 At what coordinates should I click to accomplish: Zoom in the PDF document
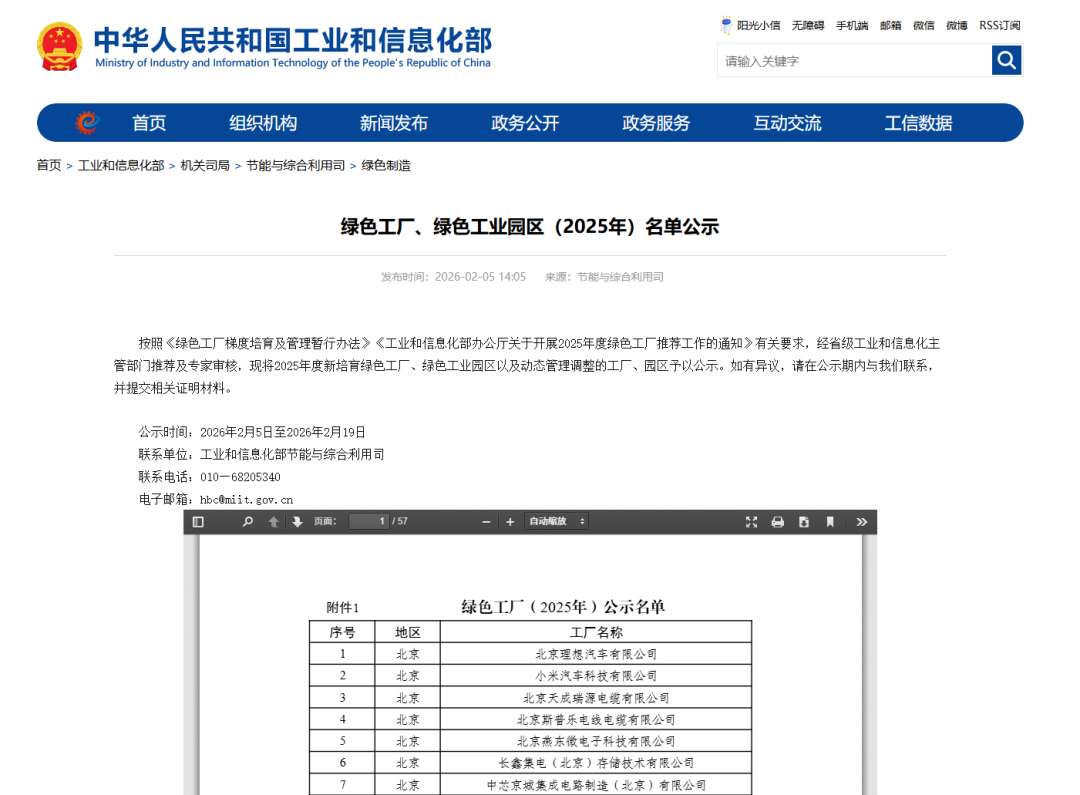tap(510, 521)
